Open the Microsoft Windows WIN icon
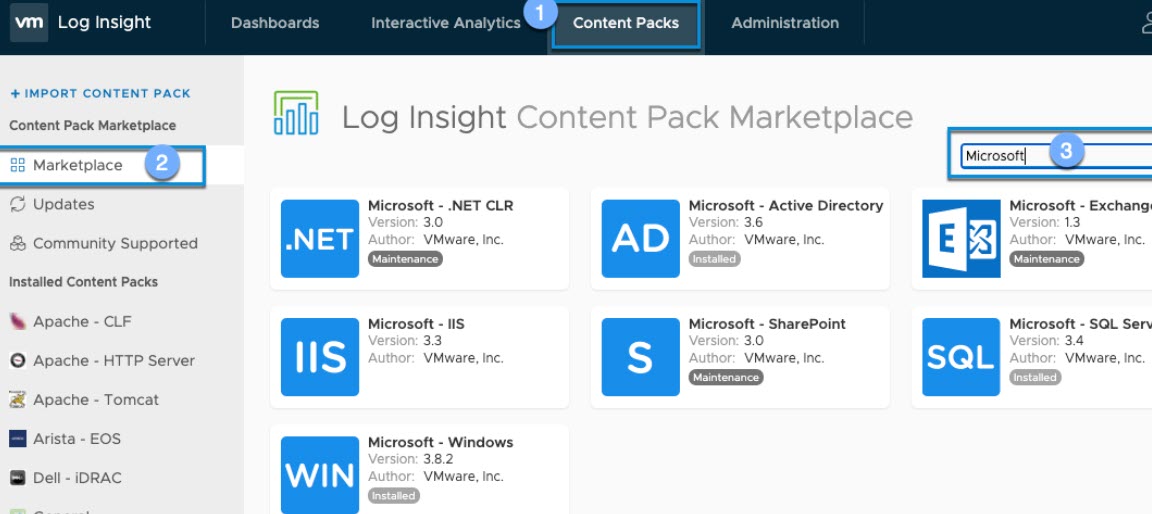The width and height of the screenshot is (1152, 514). pyautogui.click(x=319, y=475)
